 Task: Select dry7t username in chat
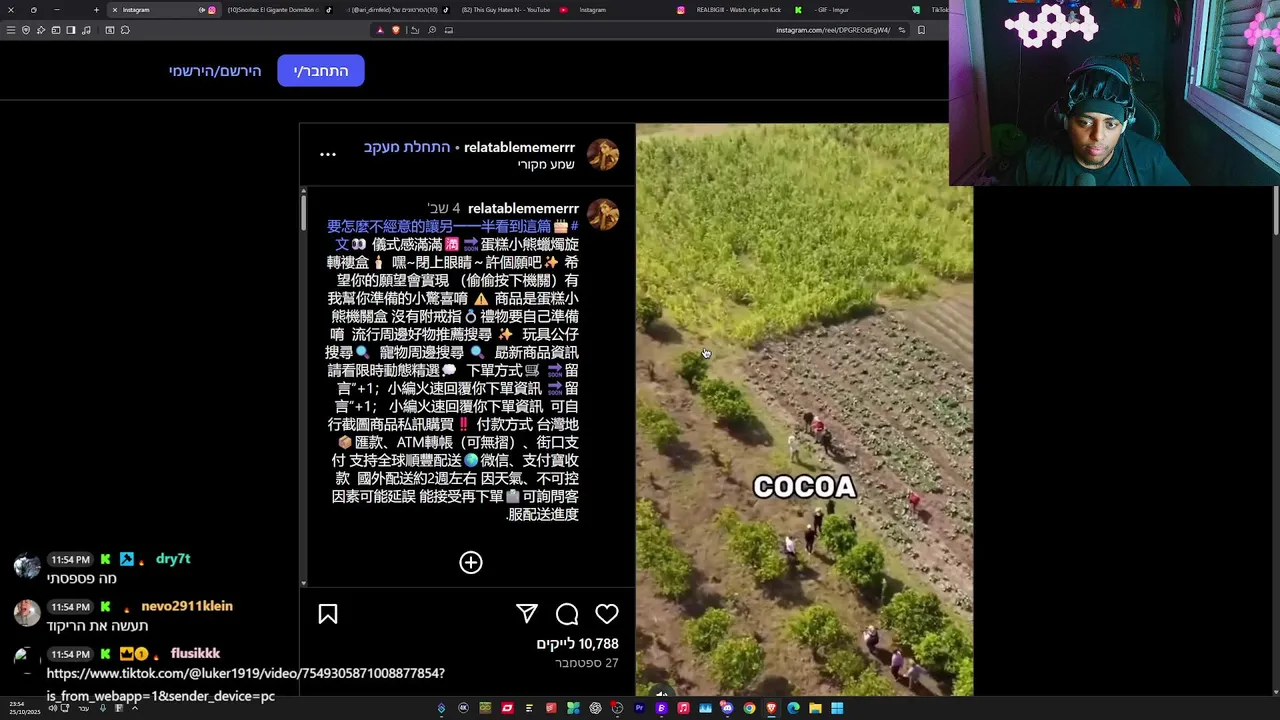[173, 559]
